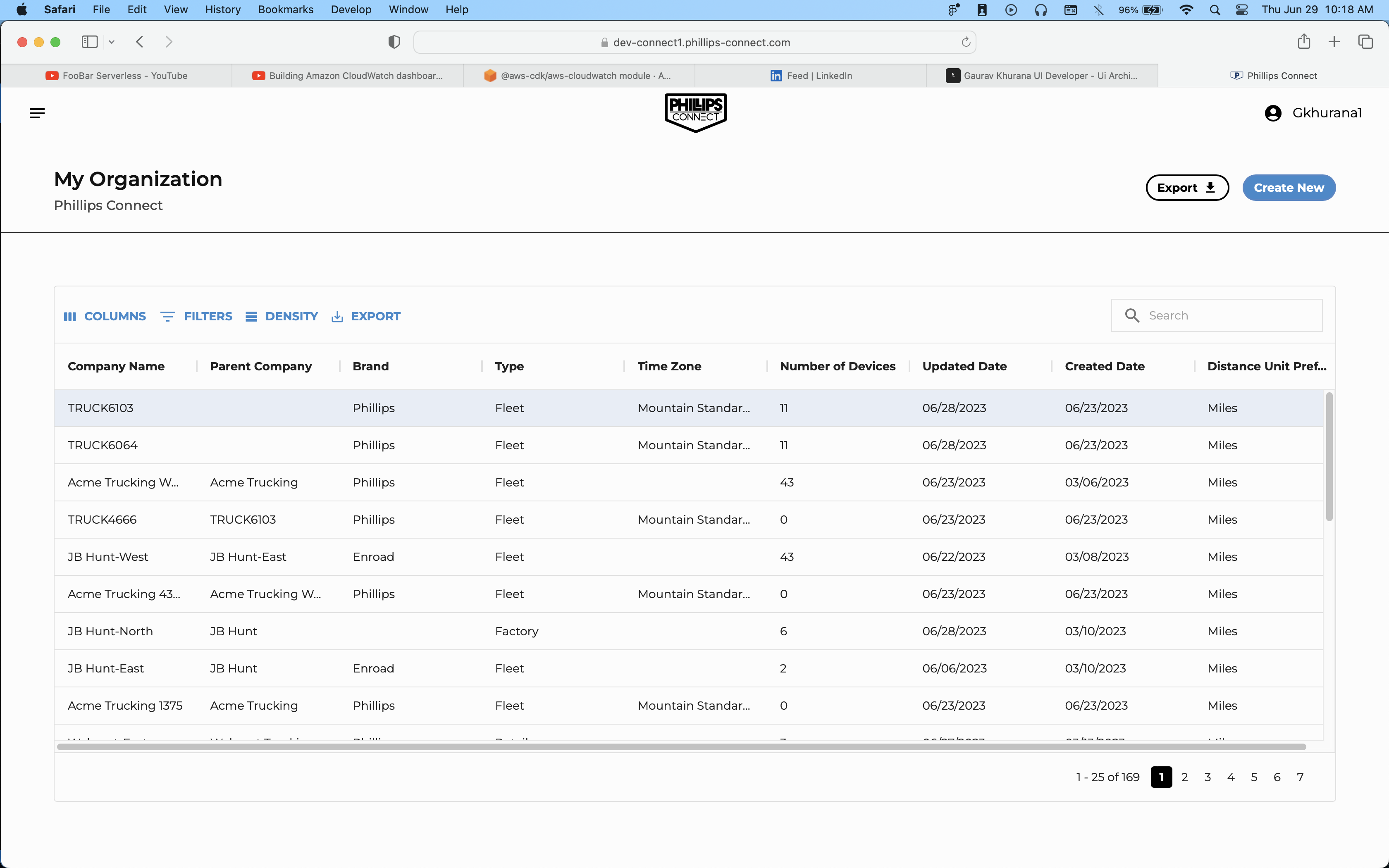Sort by Company Name column header

click(x=116, y=366)
